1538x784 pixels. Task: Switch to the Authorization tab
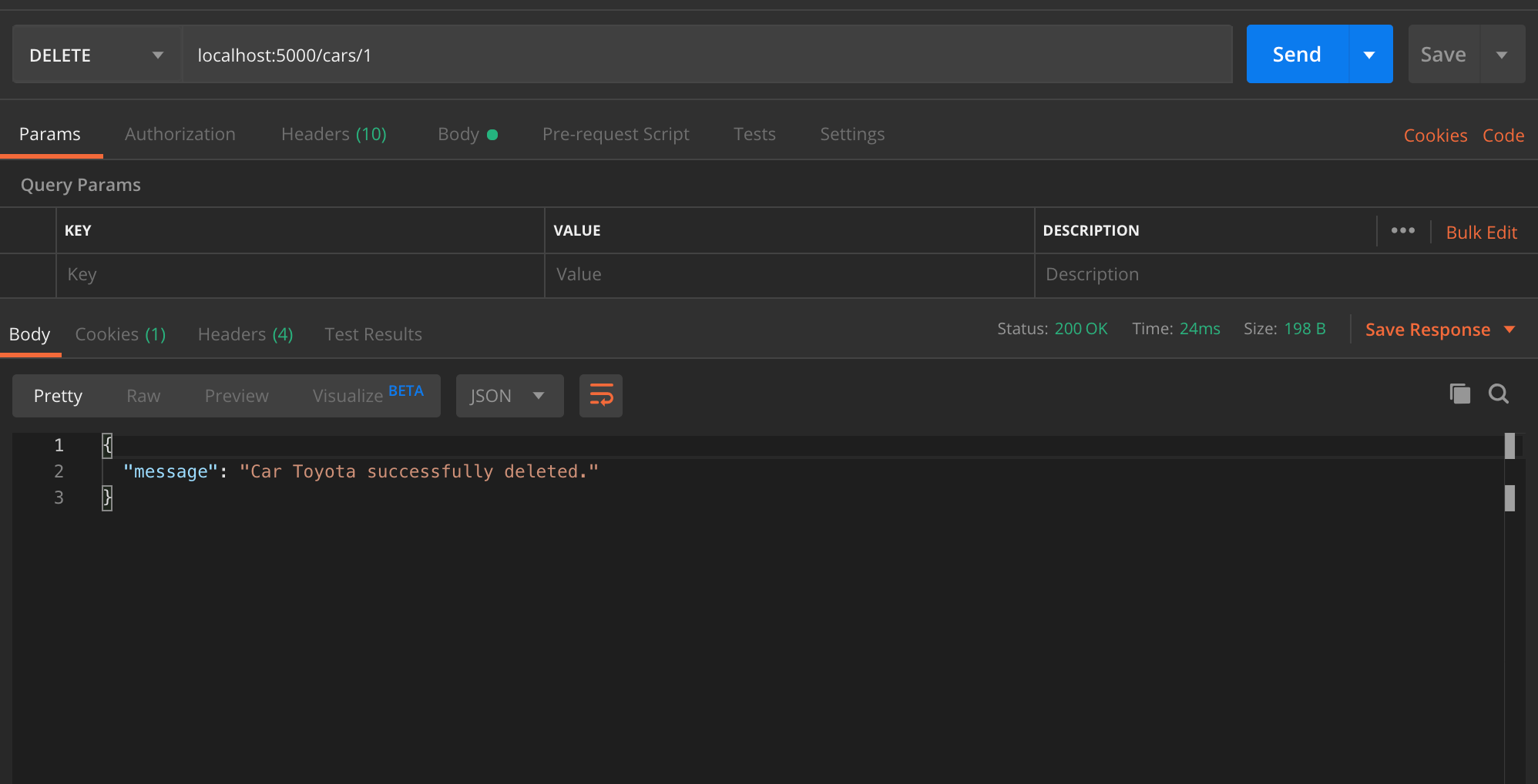[180, 134]
